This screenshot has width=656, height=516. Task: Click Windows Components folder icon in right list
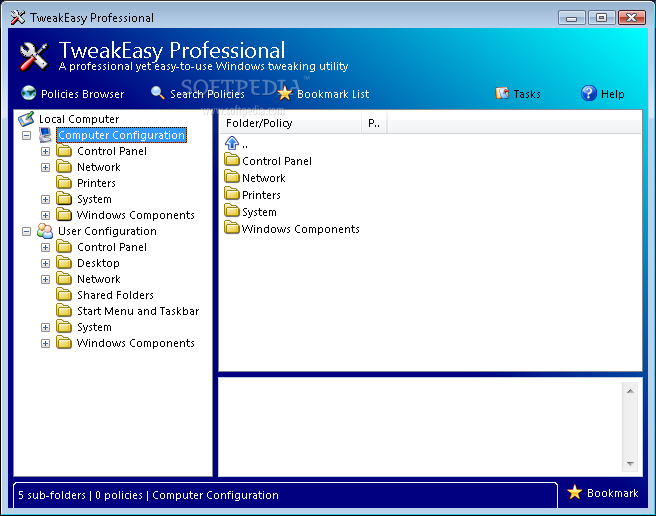231,228
